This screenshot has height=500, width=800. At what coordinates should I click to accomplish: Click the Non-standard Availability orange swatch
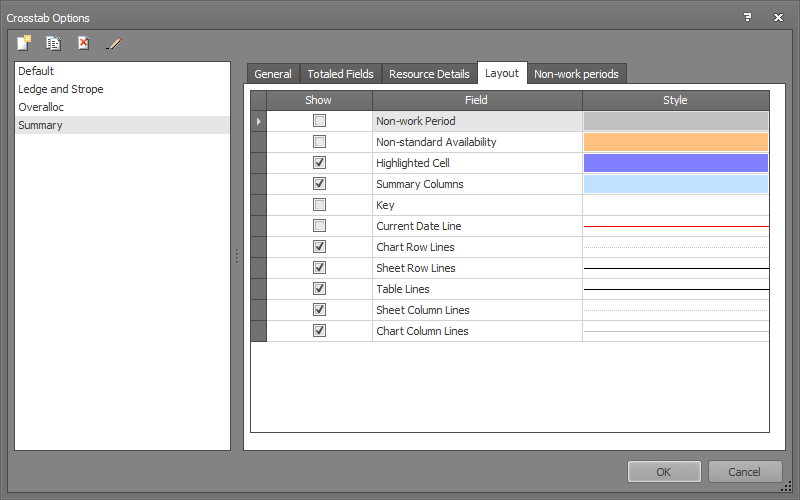tap(676, 142)
